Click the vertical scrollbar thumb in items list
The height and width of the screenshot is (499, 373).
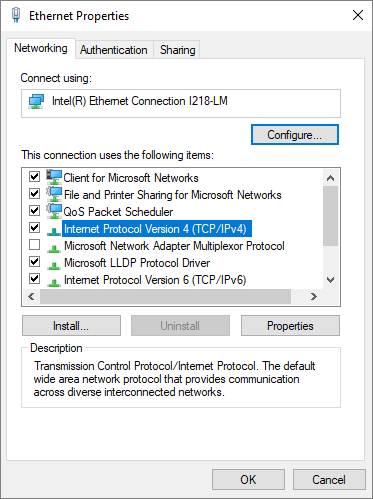[330, 216]
